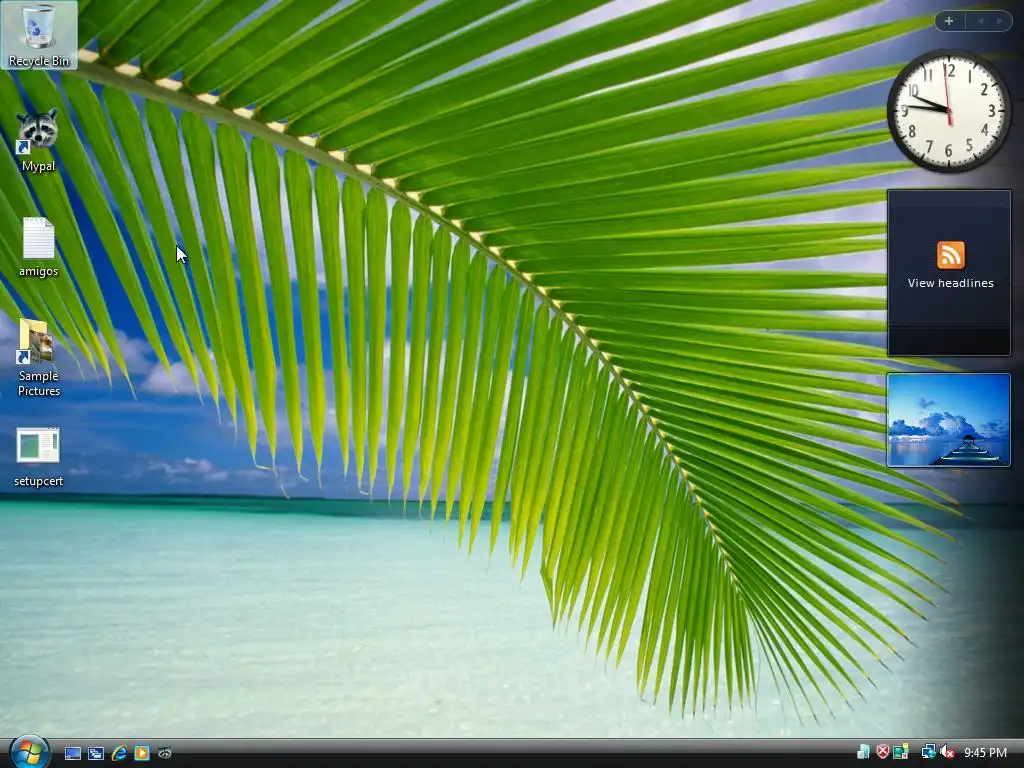This screenshot has height=768, width=1024.
Task: Select the Recycle Bin desktop icon
Action: click(x=39, y=35)
